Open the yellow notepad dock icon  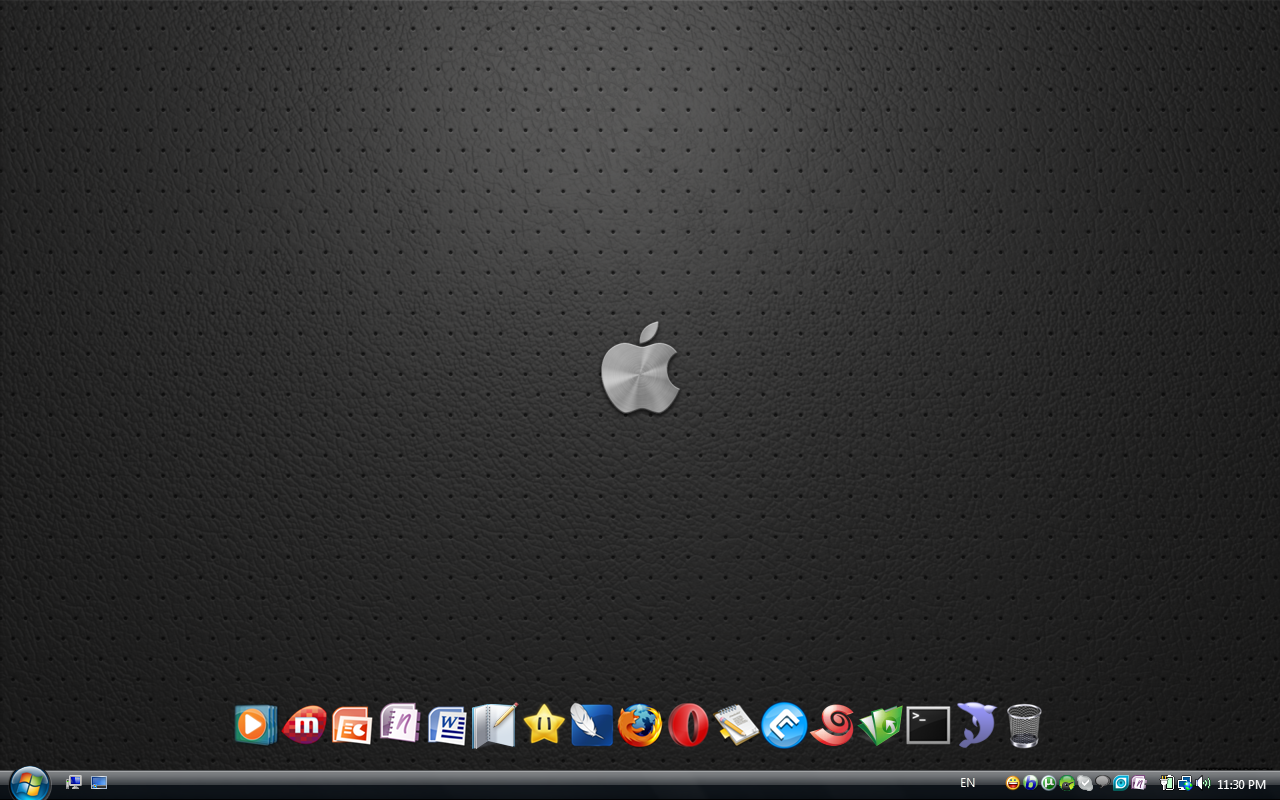click(736, 725)
